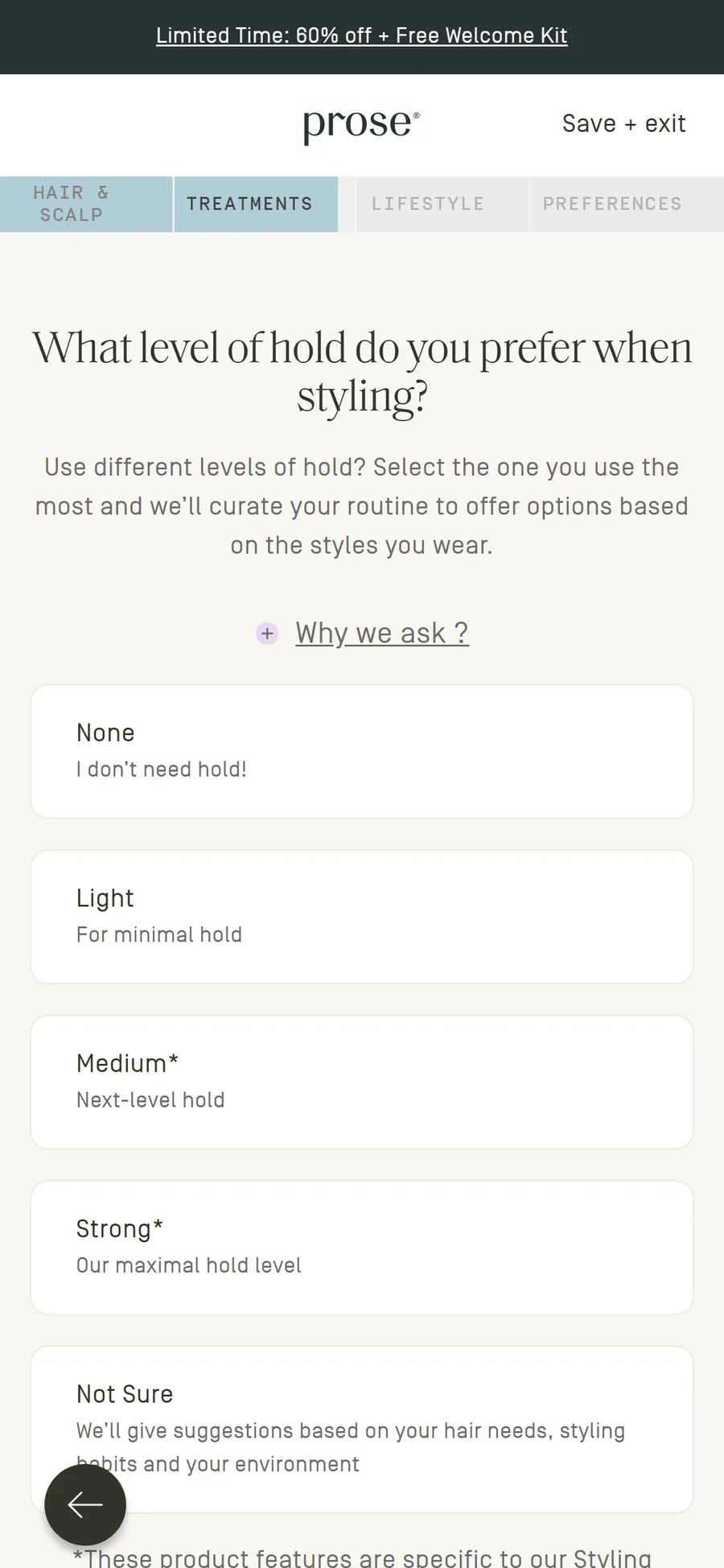
Task: Select Medium next-level hold
Action: point(362,1082)
